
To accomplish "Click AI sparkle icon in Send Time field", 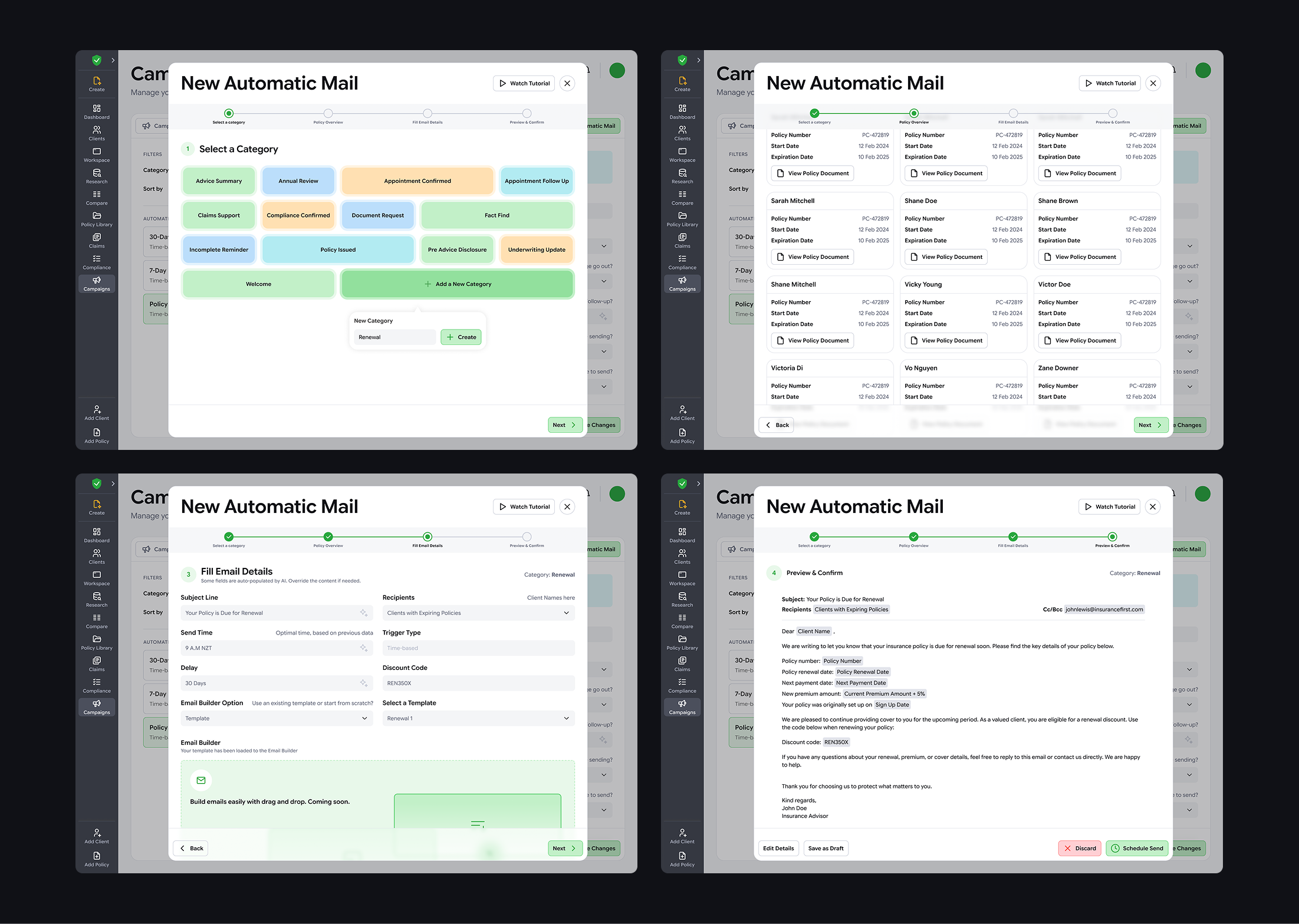I will 364,648.
